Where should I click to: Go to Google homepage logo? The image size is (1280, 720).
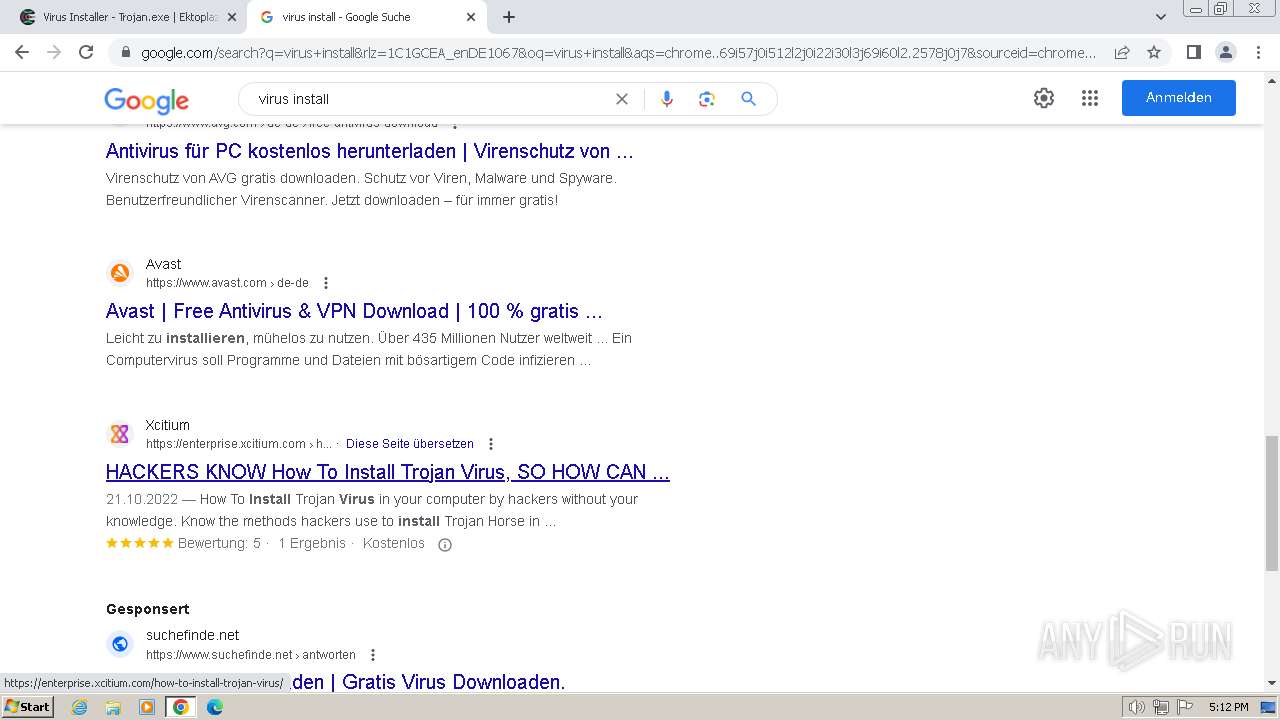pos(146,100)
